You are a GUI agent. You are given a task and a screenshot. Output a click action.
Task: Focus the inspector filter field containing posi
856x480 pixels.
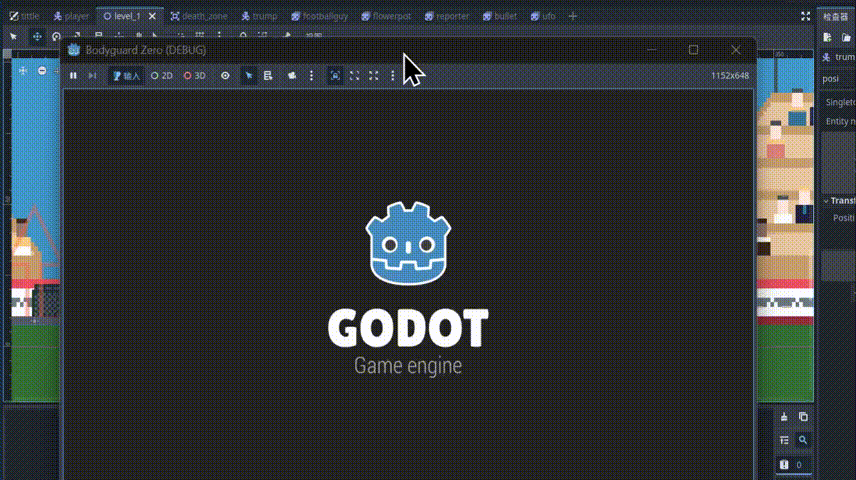(x=839, y=79)
